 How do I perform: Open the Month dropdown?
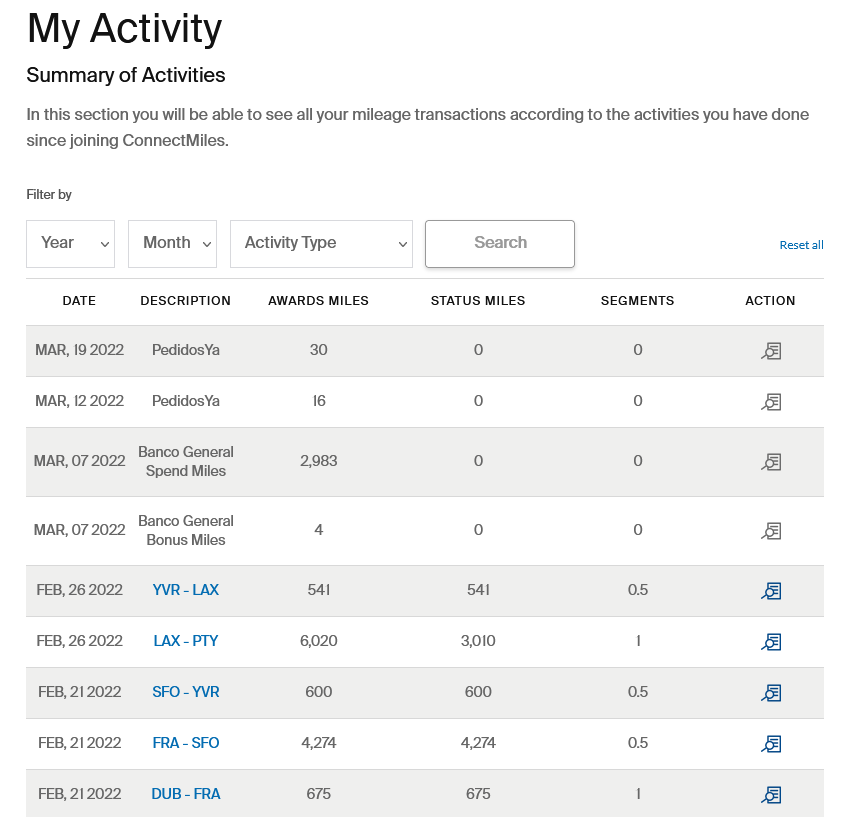172,243
